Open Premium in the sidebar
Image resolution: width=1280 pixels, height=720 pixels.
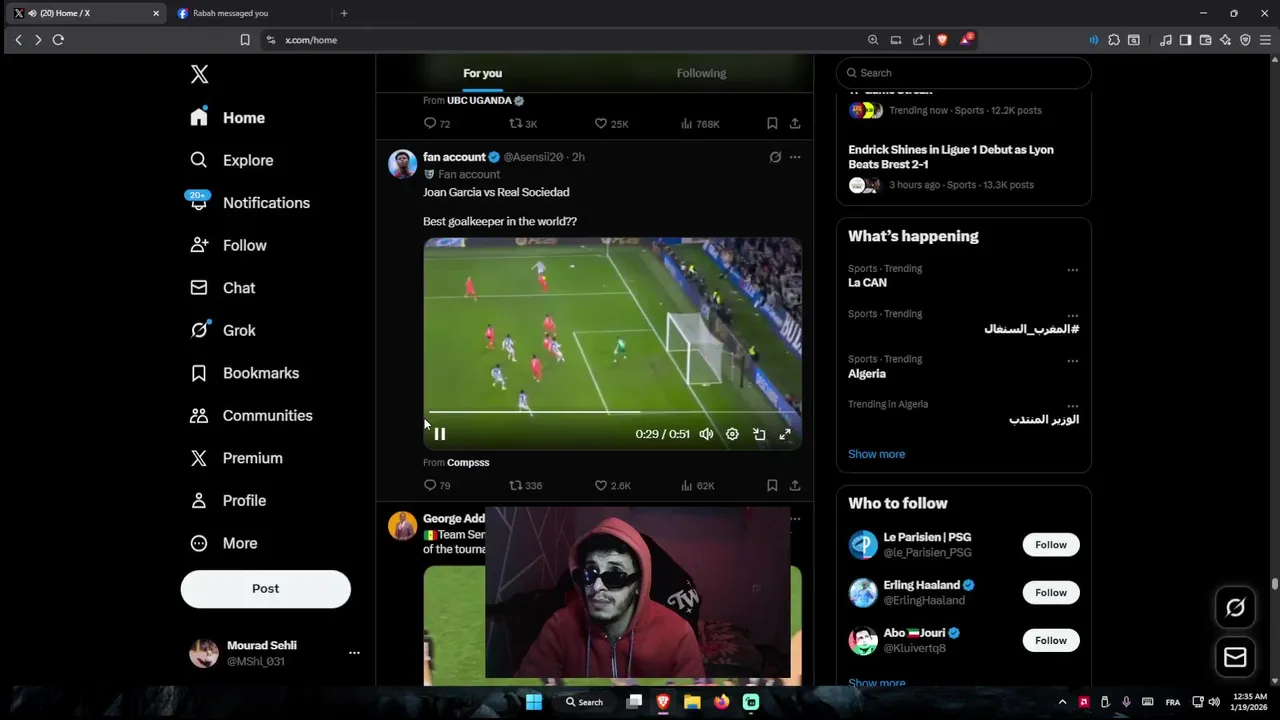(237, 458)
